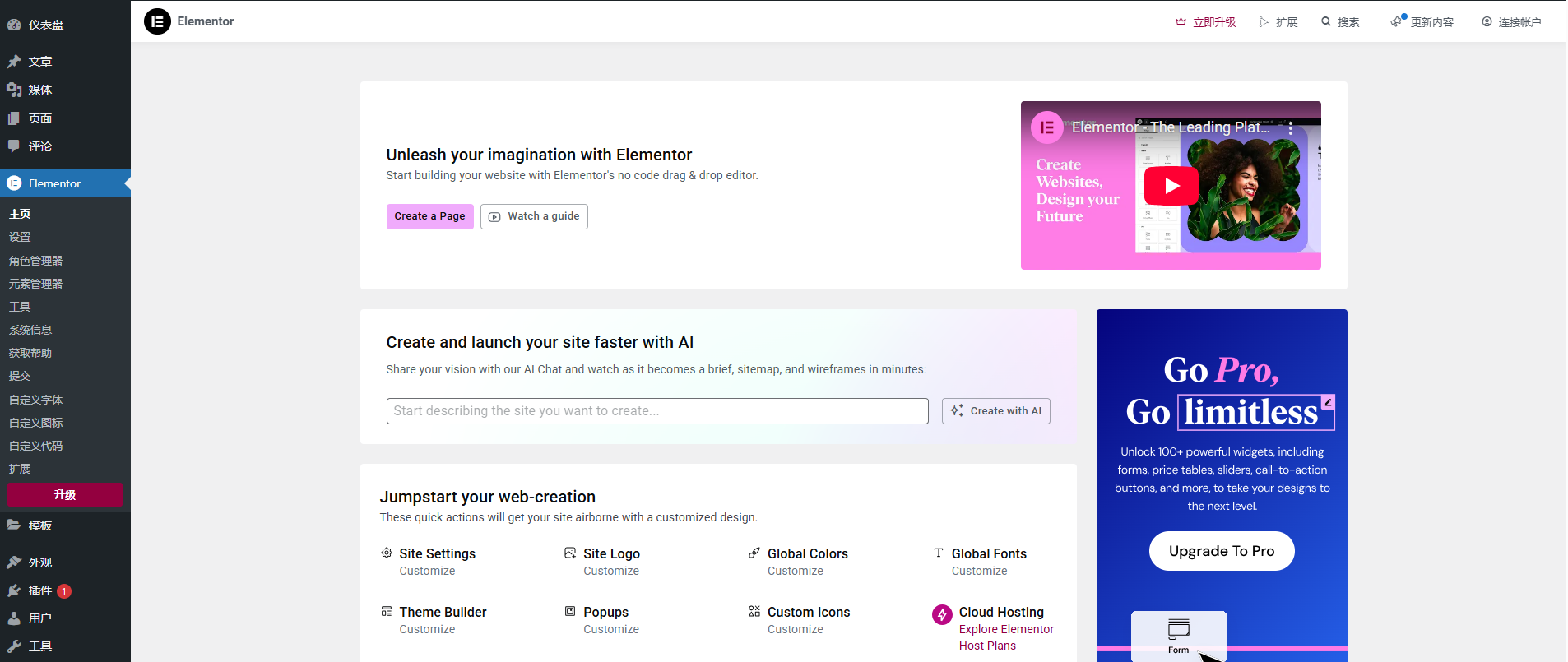Click the 扩展 play-arrow icon in top bar
The width and height of the screenshot is (1568, 662).
(x=1264, y=22)
